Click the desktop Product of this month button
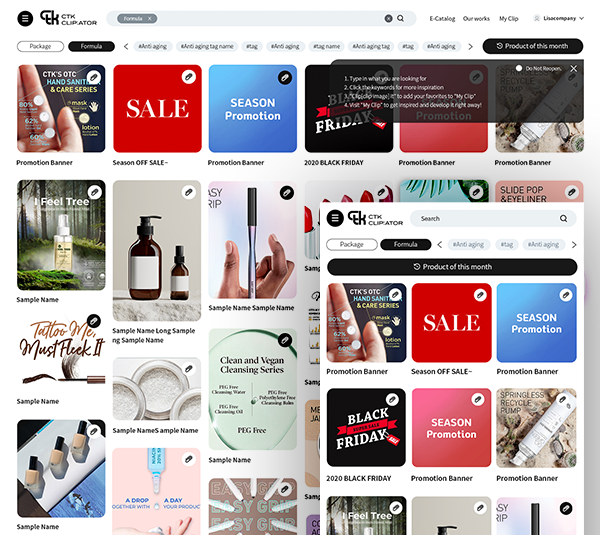The height and width of the screenshot is (535, 600). [533, 46]
